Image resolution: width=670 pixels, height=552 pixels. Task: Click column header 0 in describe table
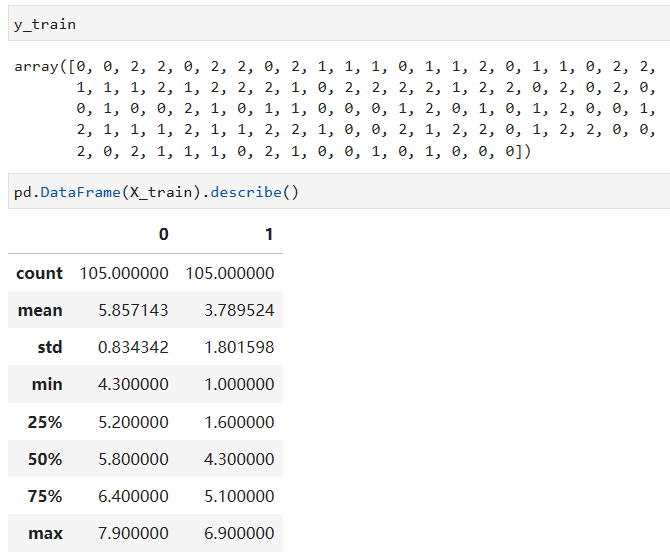(164, 234)
